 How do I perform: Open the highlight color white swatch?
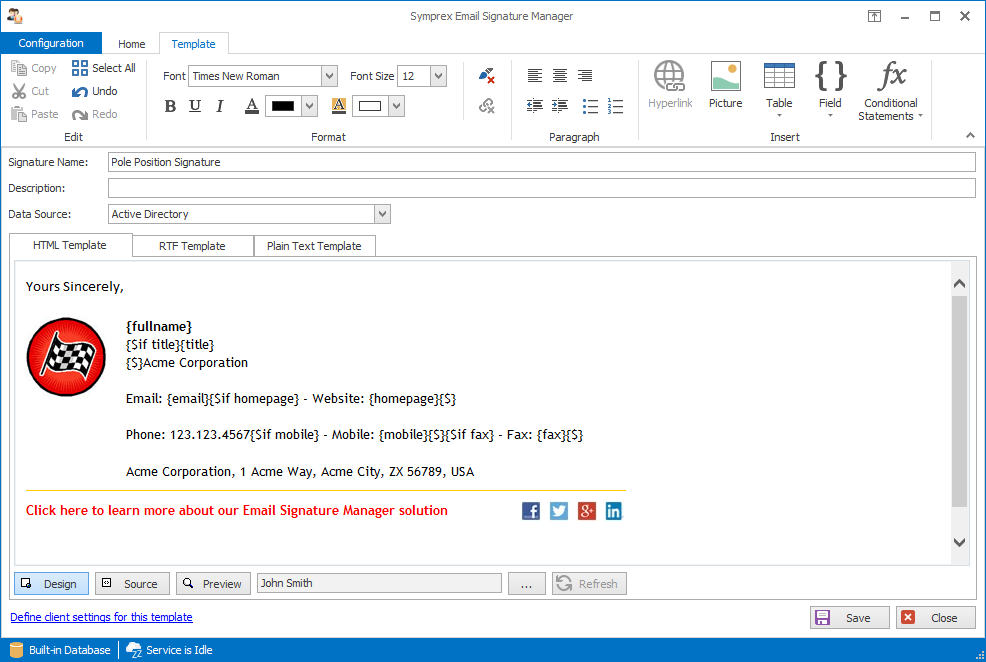click(370, 106)
